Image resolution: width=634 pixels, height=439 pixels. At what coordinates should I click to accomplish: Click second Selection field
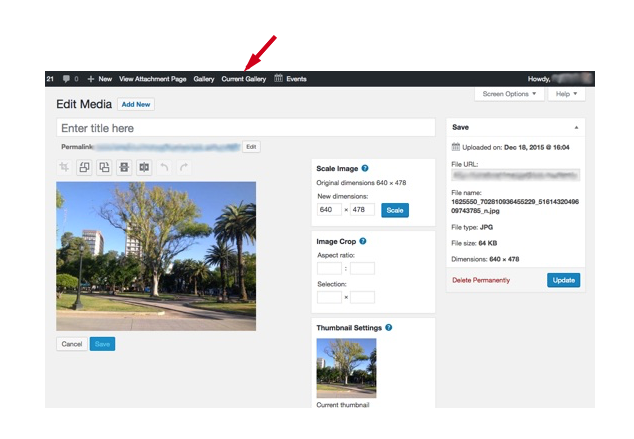pos(362,297)
